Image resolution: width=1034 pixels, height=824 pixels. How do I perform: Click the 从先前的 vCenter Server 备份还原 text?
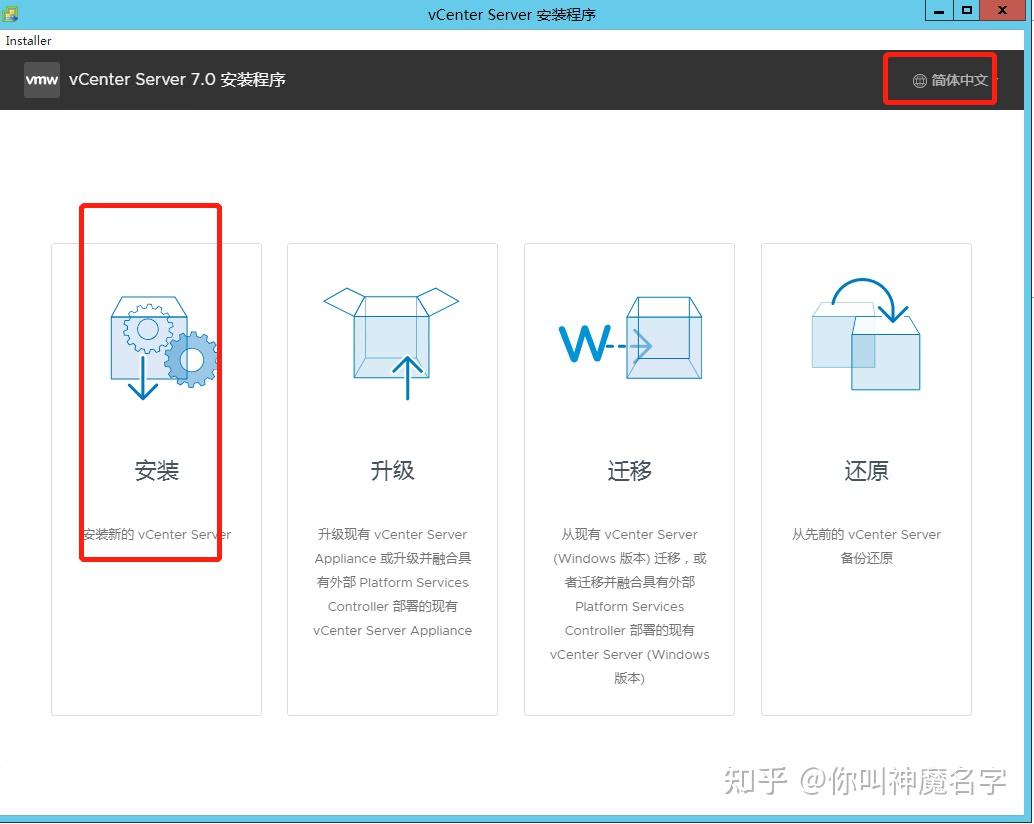click(x=864, y=546)
